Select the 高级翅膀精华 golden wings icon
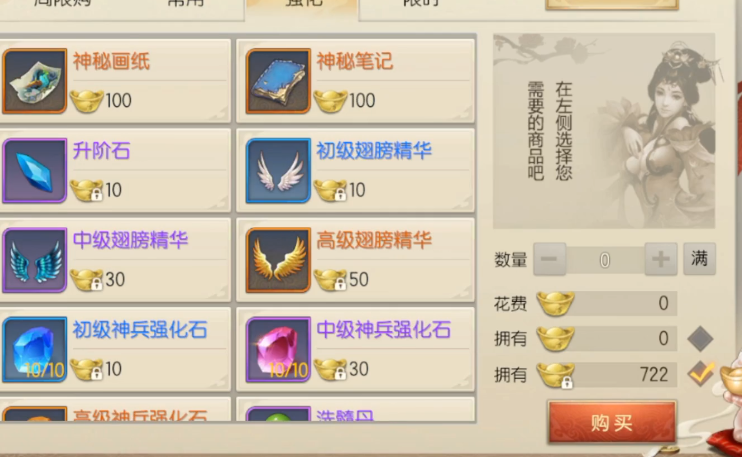742x457 pixels. (278, 260)
